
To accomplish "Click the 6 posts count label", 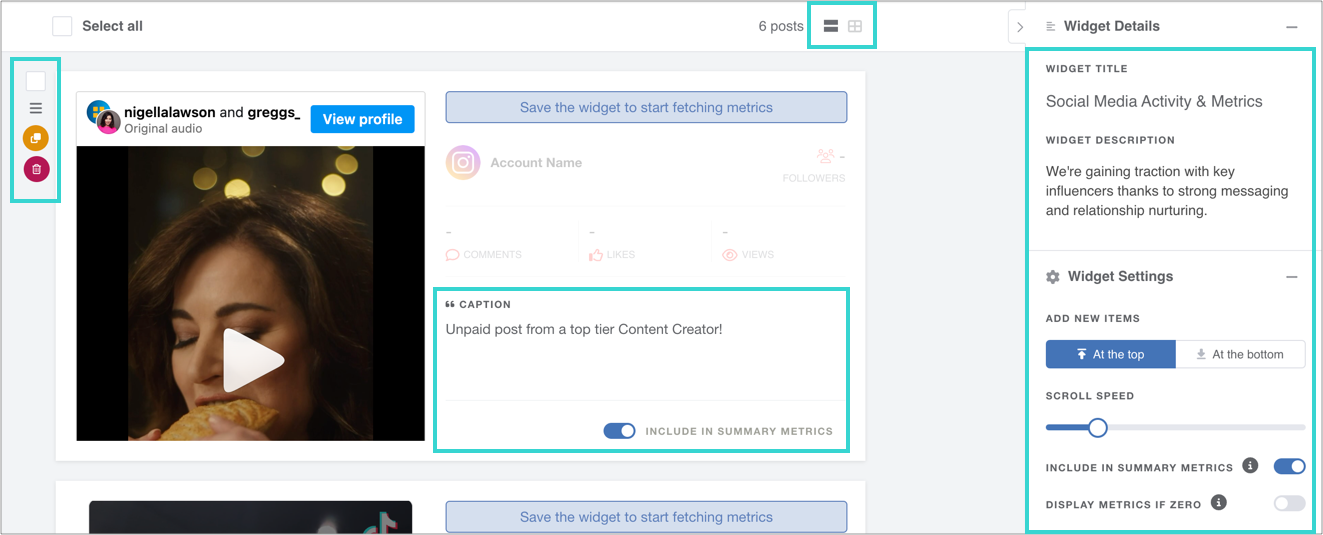I will coord(781,26).
